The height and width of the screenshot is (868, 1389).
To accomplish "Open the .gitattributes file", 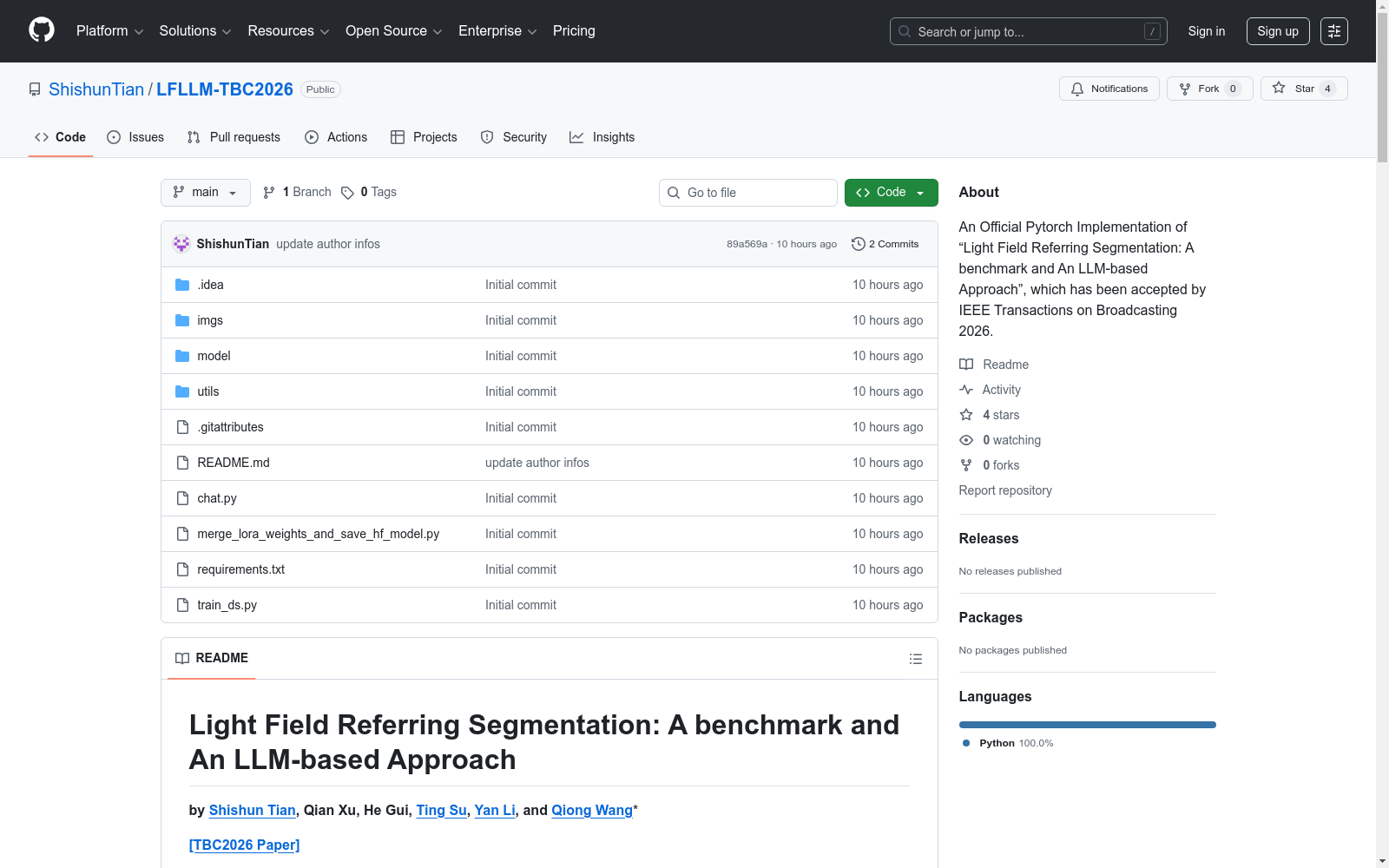I will 230,427.
